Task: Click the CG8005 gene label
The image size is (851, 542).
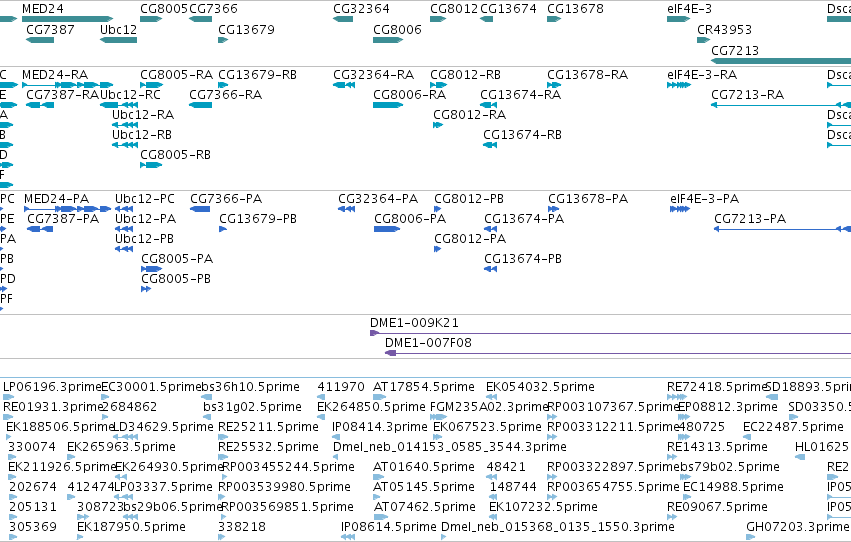Action: pos(164,9)
